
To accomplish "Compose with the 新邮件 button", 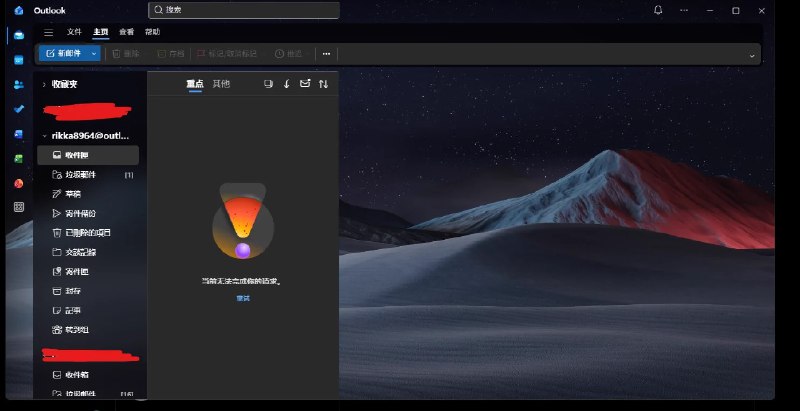I will (64, 54).
